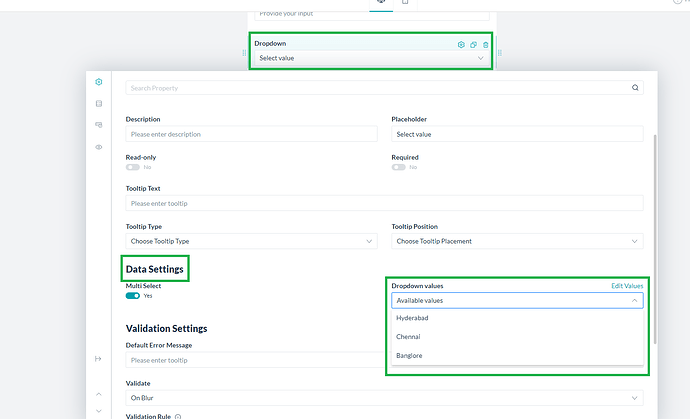Open the visibility eye icon in sidebar
Viewport: 690px width, 419px height.
click(x=98, y=147)
